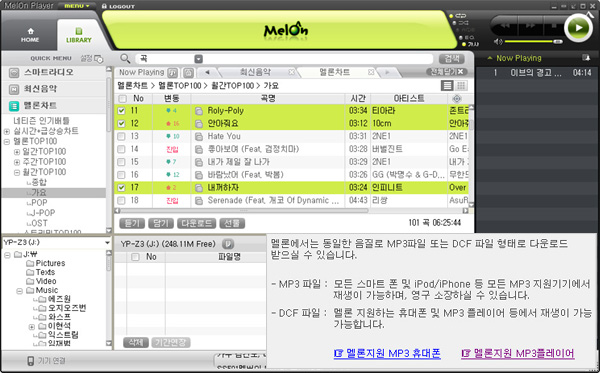Click the magnifier search icon
Image resolution: width=600 pixels, height=373 pixels.
point(125,59)
